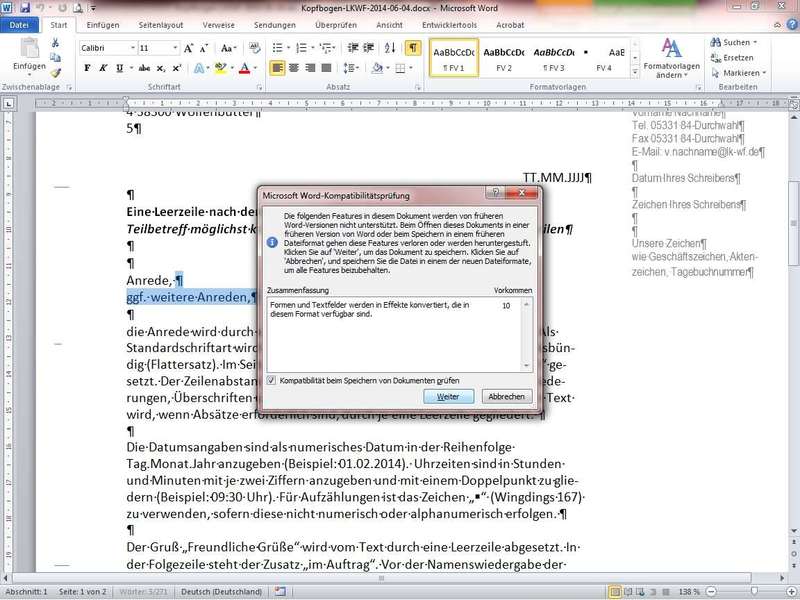
Task: Toggle bold formatting in the ribbon
Action: point(87,69)
